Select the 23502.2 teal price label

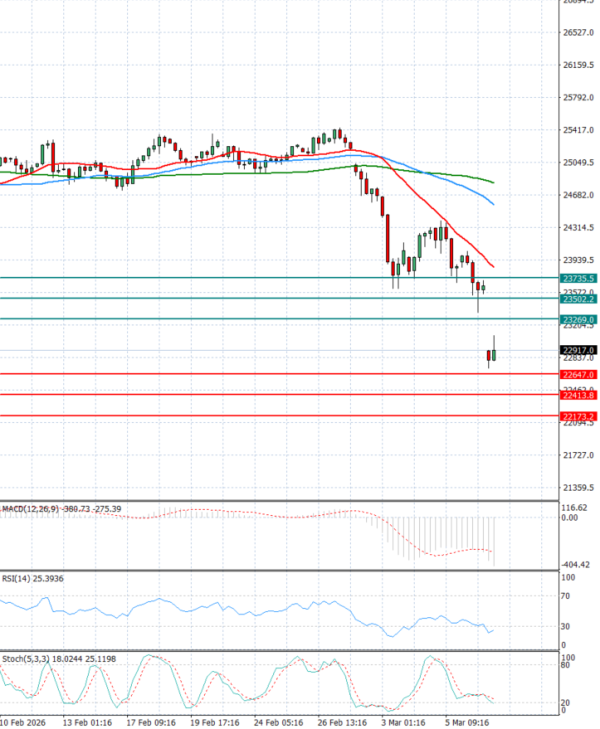[x=579, y=299]
